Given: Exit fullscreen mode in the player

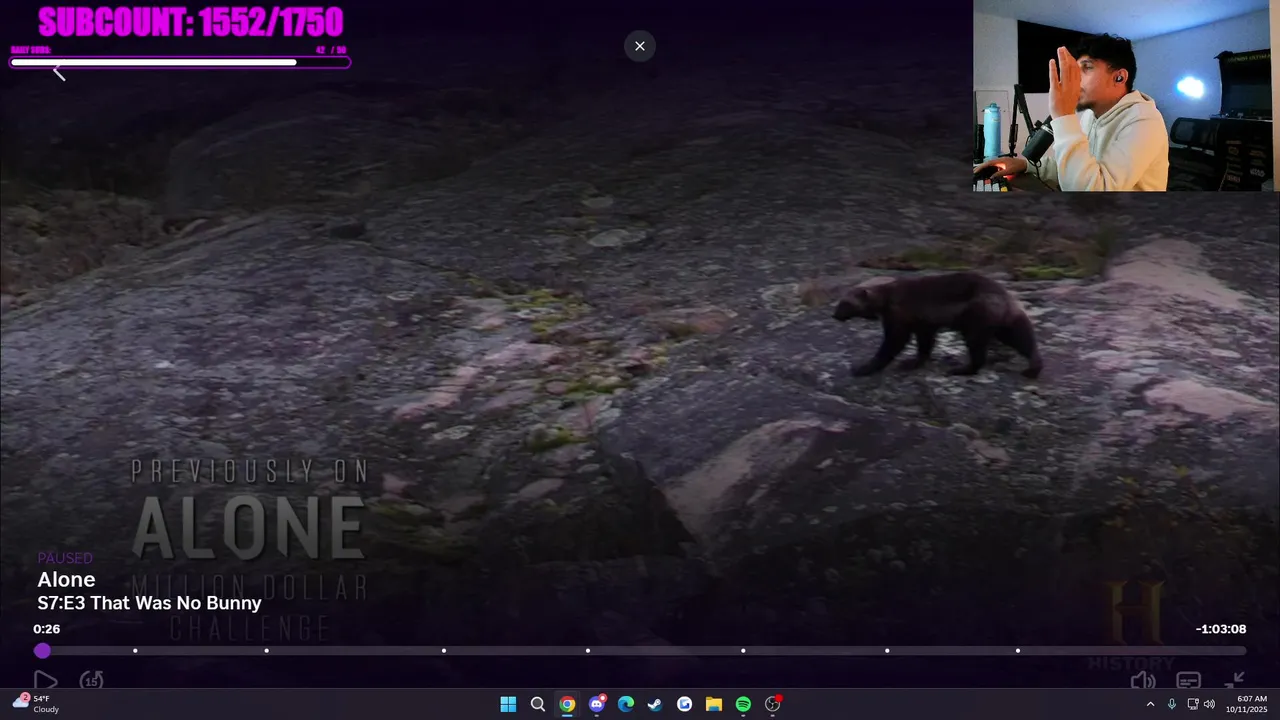Looking at the screenshot, I should (1235, 681).
